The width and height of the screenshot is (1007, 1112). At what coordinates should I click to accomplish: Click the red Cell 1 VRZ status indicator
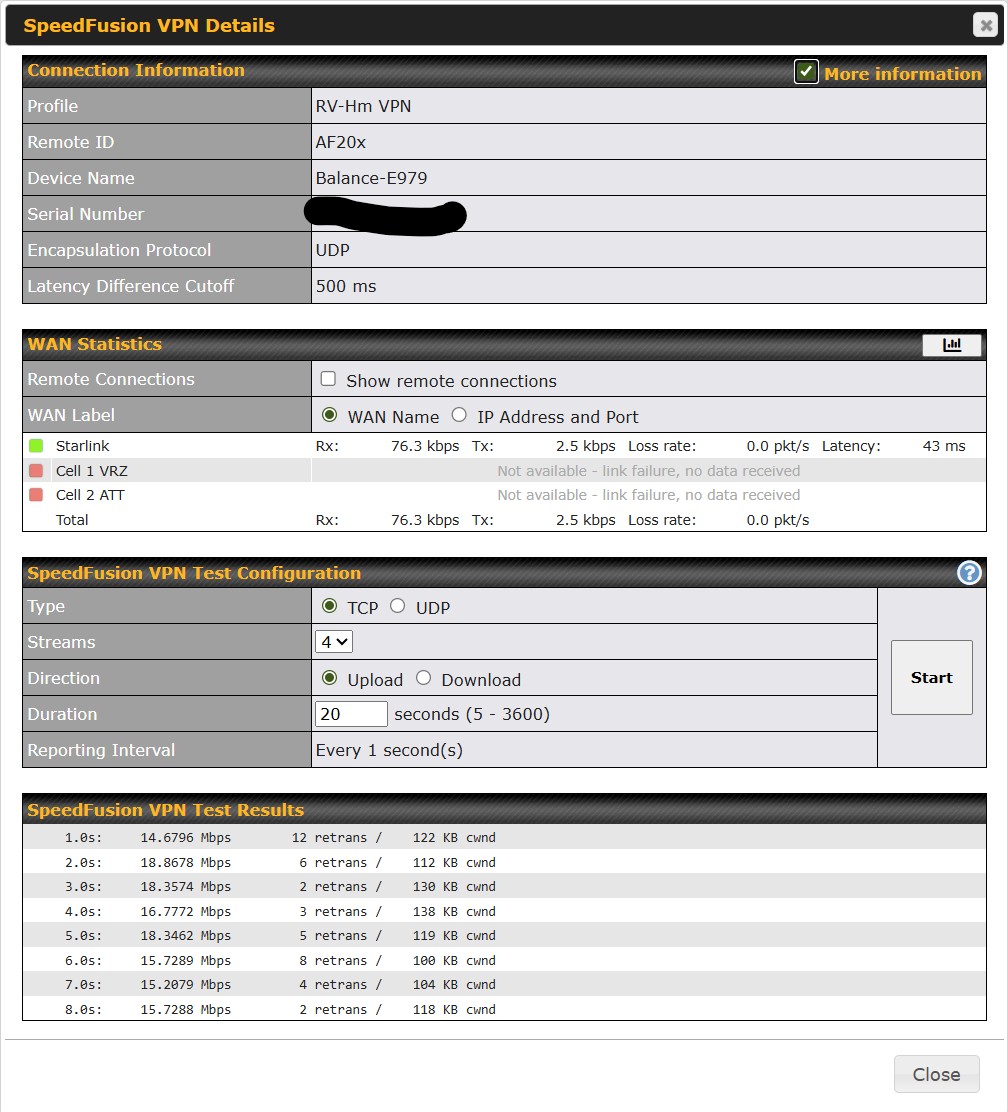point(36,471)
